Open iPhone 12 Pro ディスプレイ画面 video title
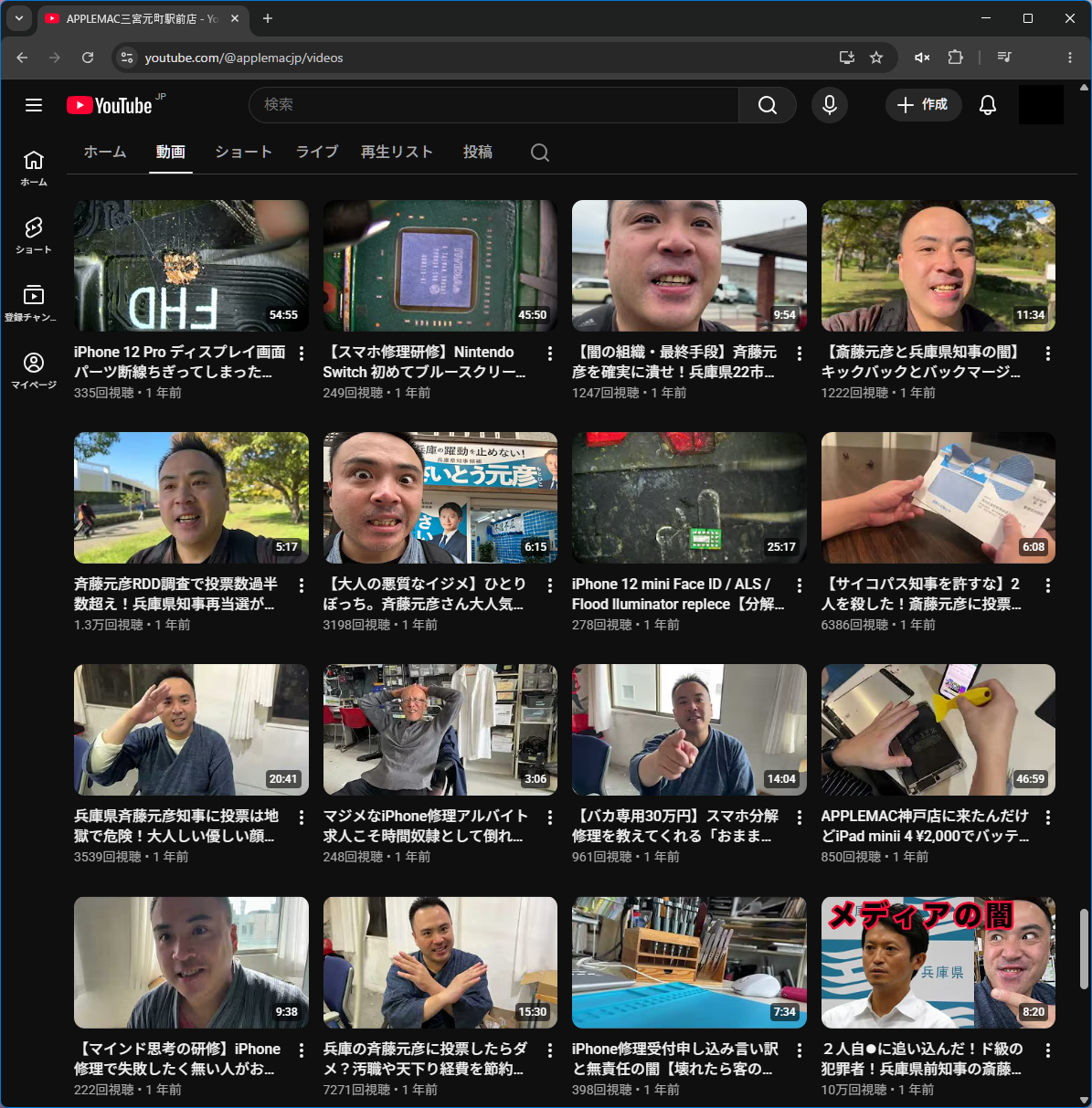 180,362
